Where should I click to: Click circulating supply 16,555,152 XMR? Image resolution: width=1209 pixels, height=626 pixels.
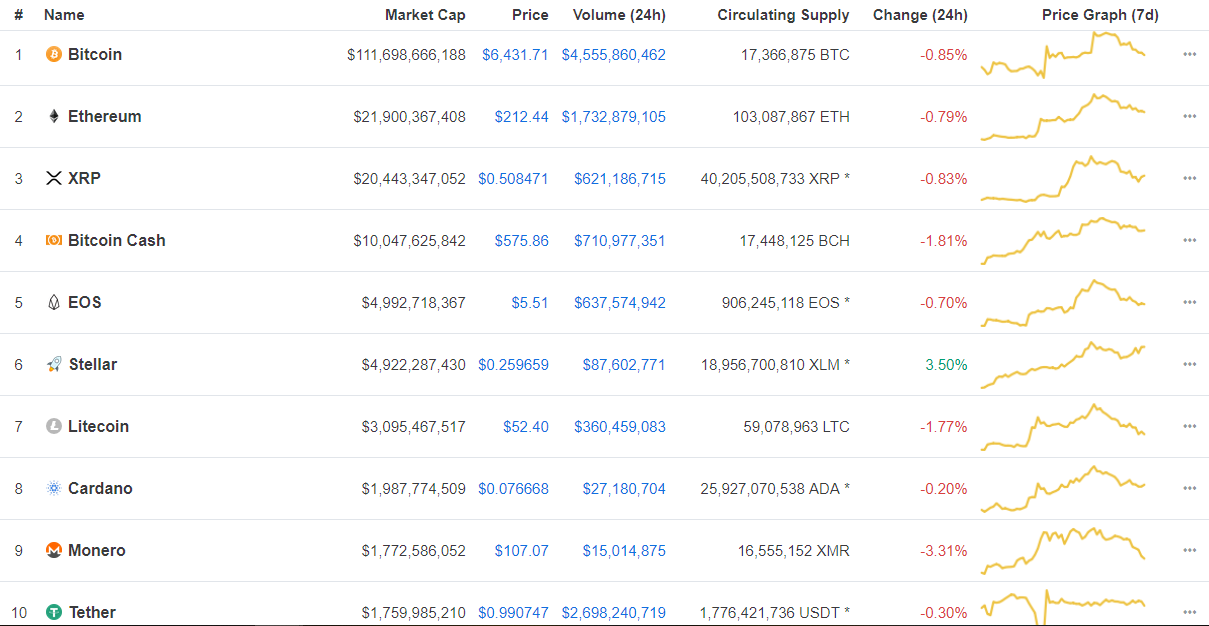click(795, 551)
